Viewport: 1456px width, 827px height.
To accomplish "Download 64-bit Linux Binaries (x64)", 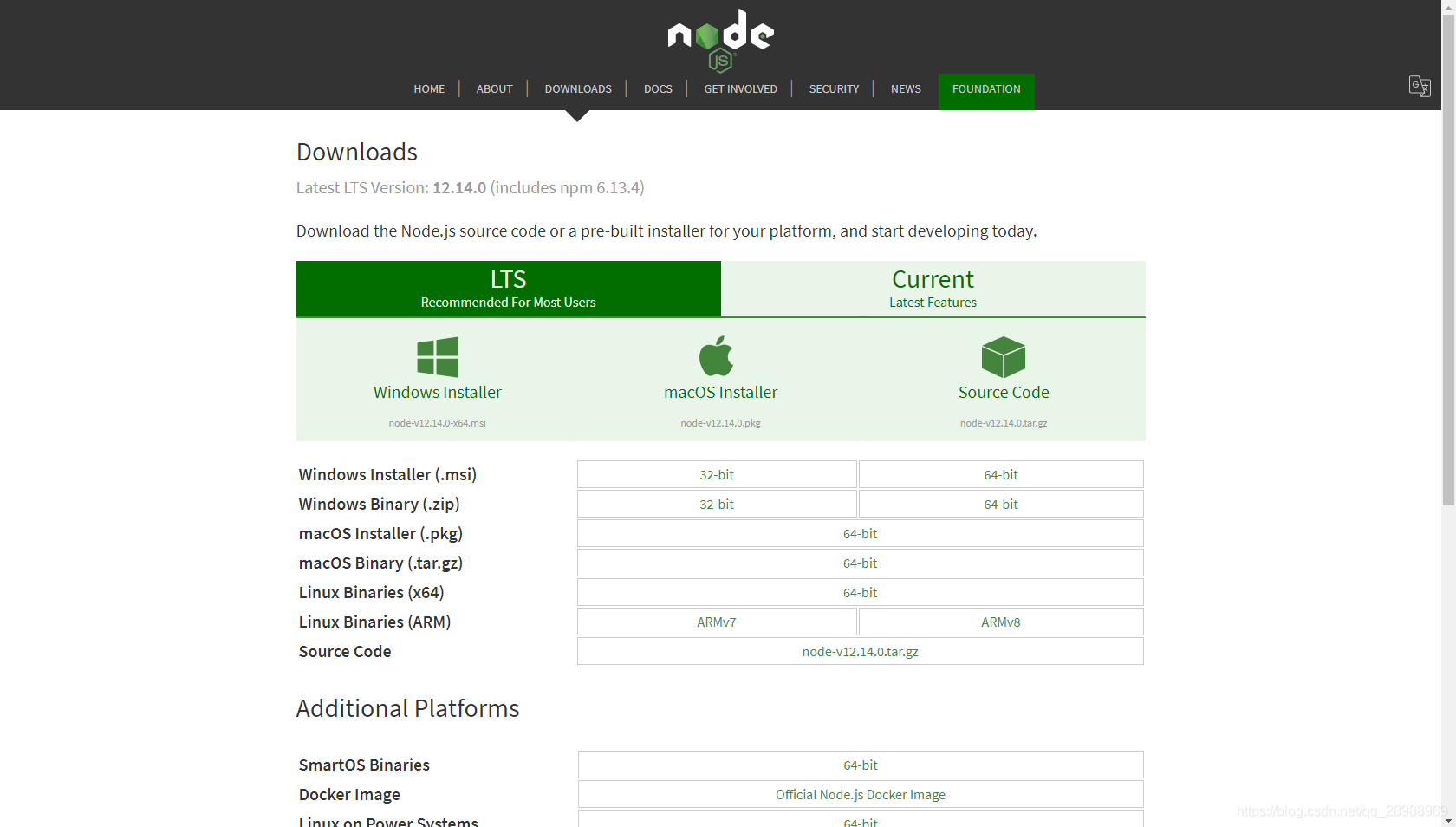I will point(861,592).
